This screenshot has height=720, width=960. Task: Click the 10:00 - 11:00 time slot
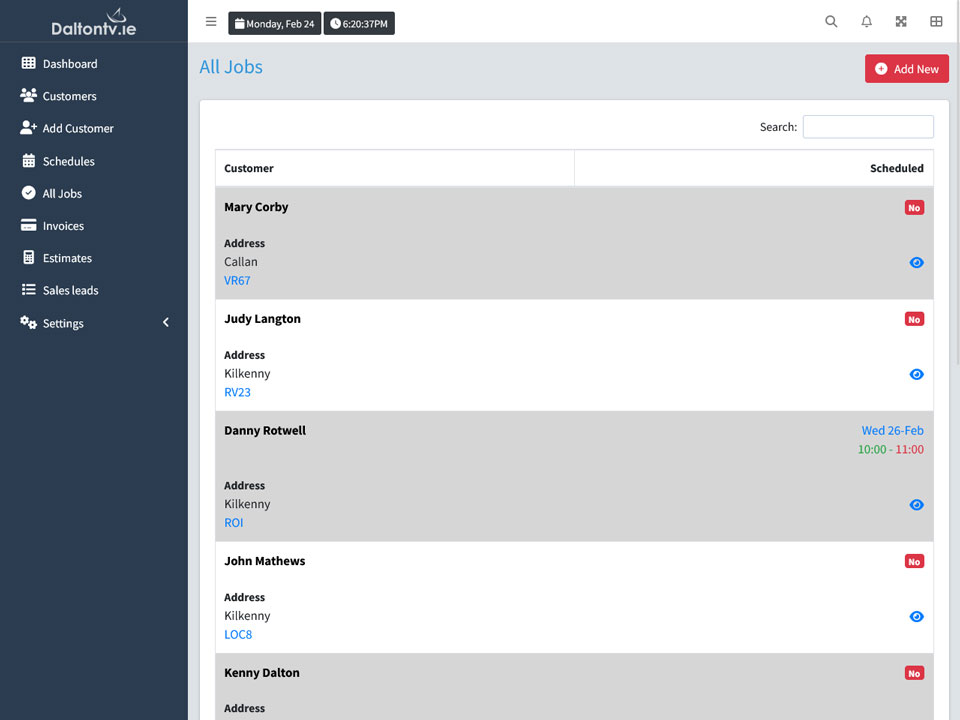pyautogui.click(x=890, y=449)
